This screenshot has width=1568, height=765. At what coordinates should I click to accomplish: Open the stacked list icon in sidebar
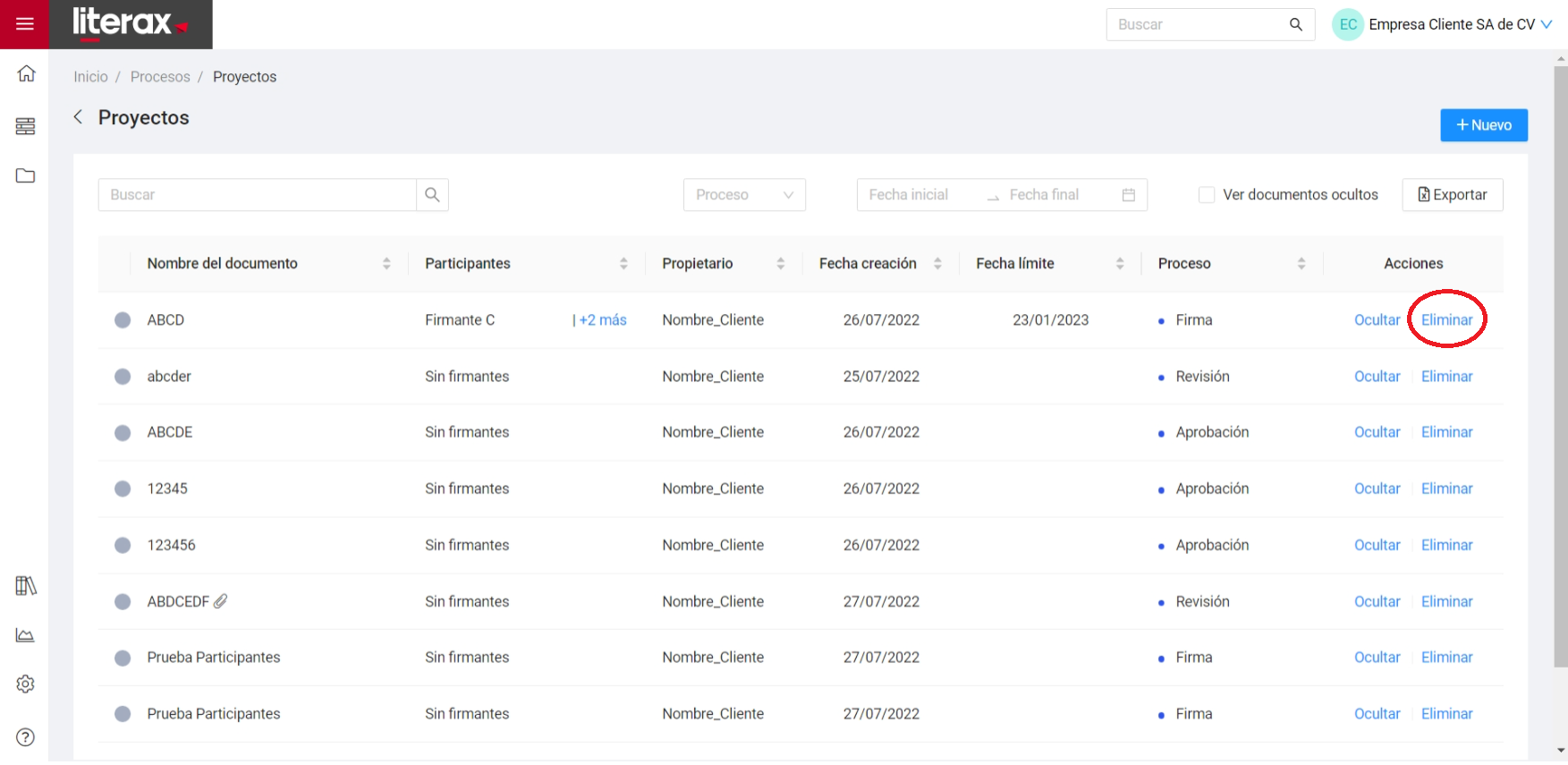pos(25,126)
